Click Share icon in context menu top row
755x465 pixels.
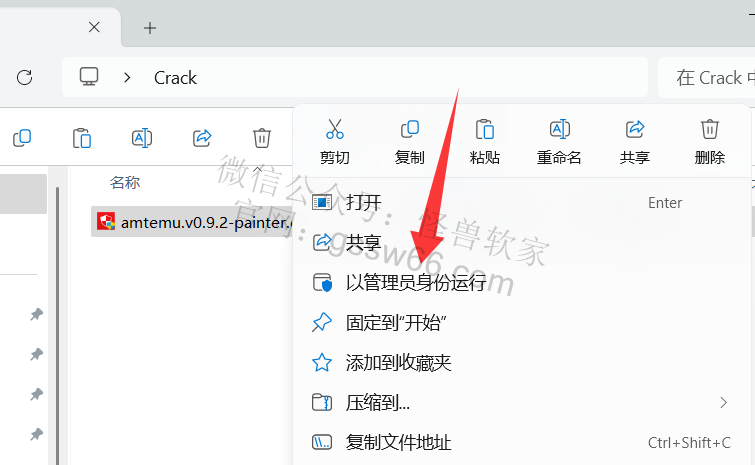point(635,129)
